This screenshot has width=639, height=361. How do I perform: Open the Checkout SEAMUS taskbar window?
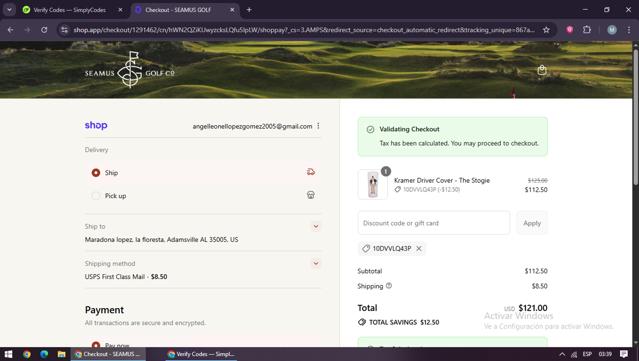coord(108,354)
